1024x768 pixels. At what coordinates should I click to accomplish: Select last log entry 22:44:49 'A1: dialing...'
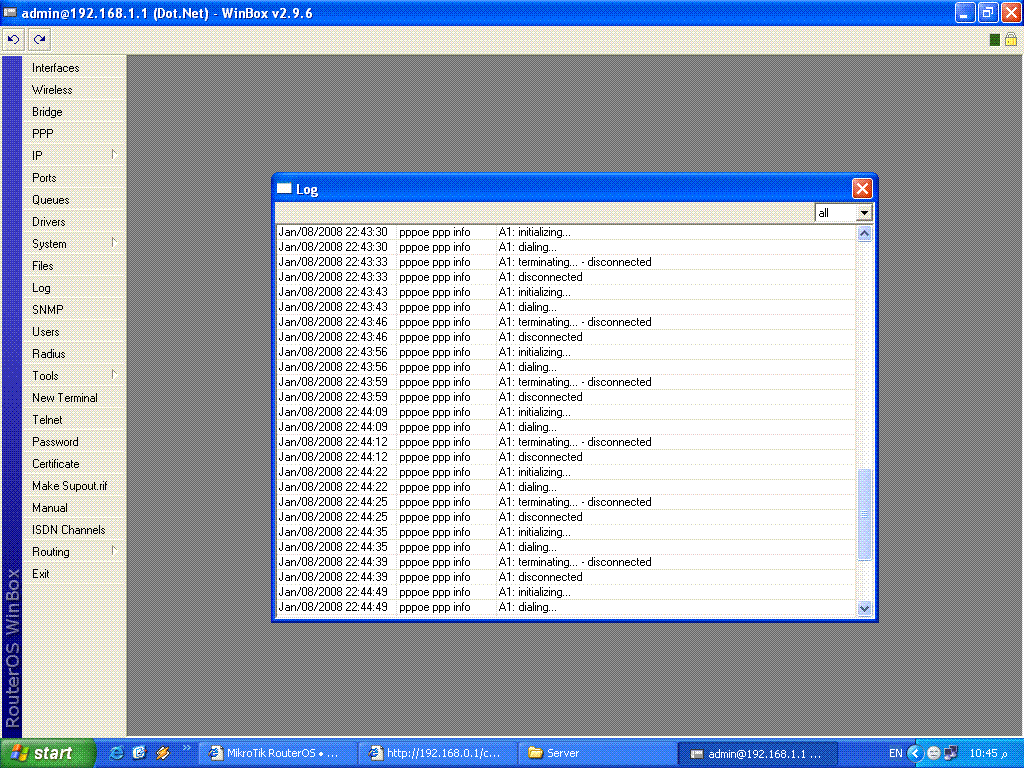coord(566,607)
